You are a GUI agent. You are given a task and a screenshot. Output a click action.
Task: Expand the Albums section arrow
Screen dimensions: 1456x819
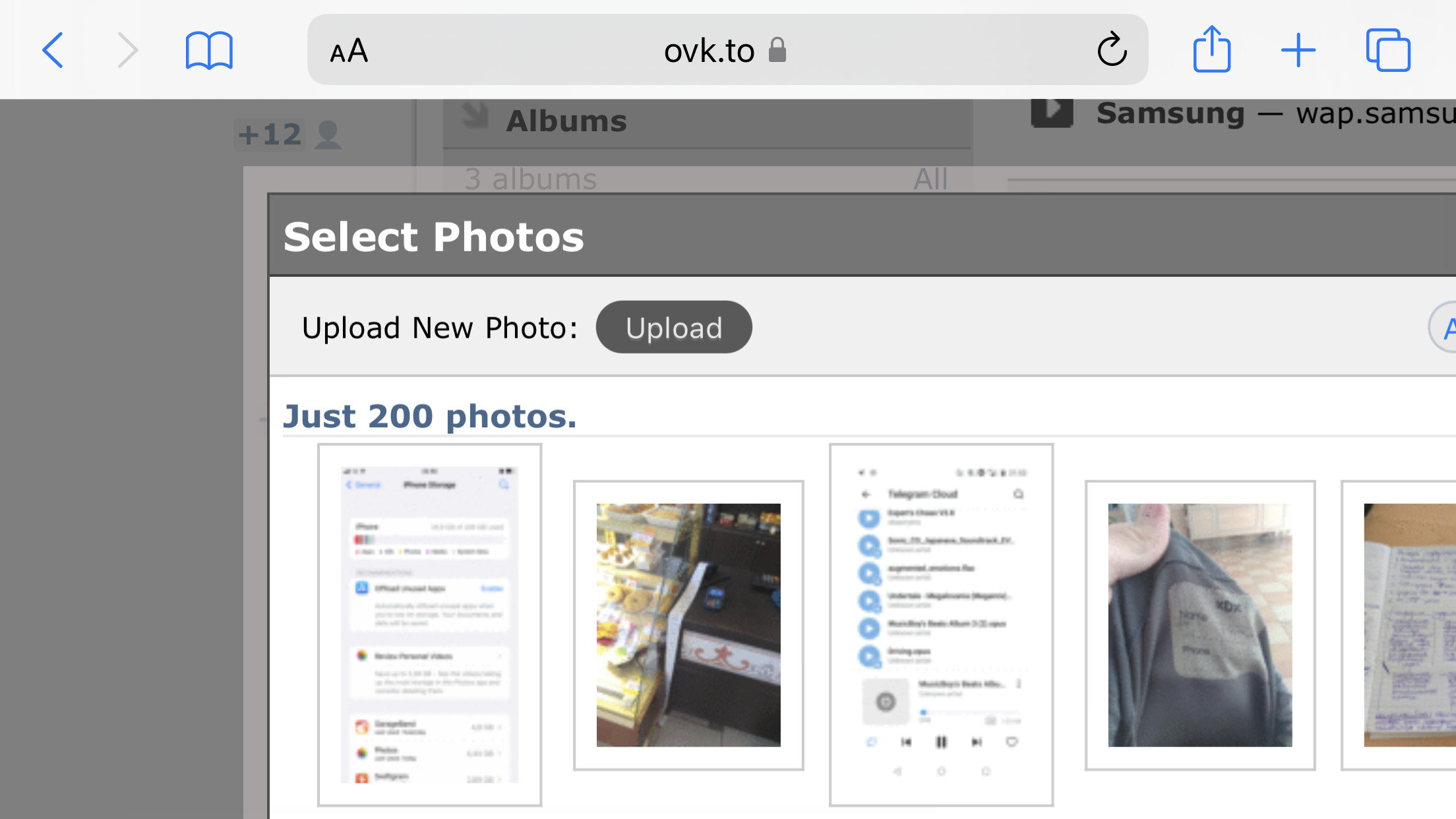tap(474, 116)
